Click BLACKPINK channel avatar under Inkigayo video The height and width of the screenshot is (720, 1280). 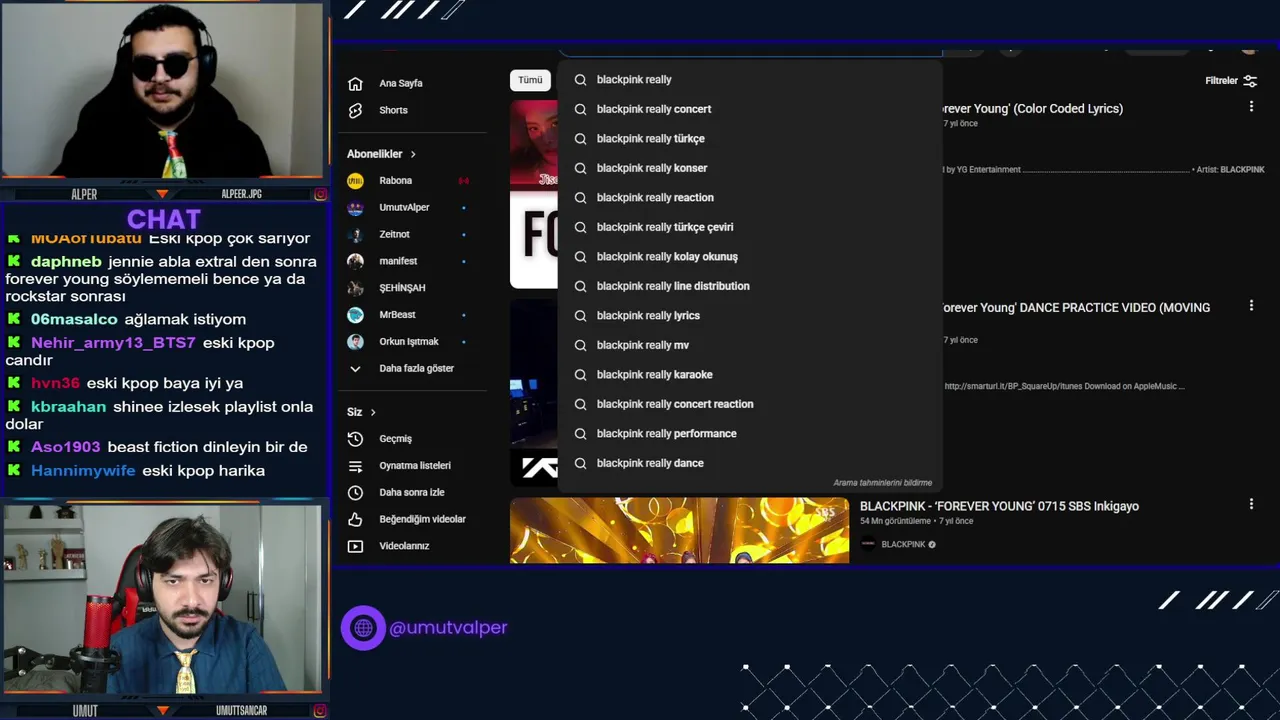[x=868, y=544]
